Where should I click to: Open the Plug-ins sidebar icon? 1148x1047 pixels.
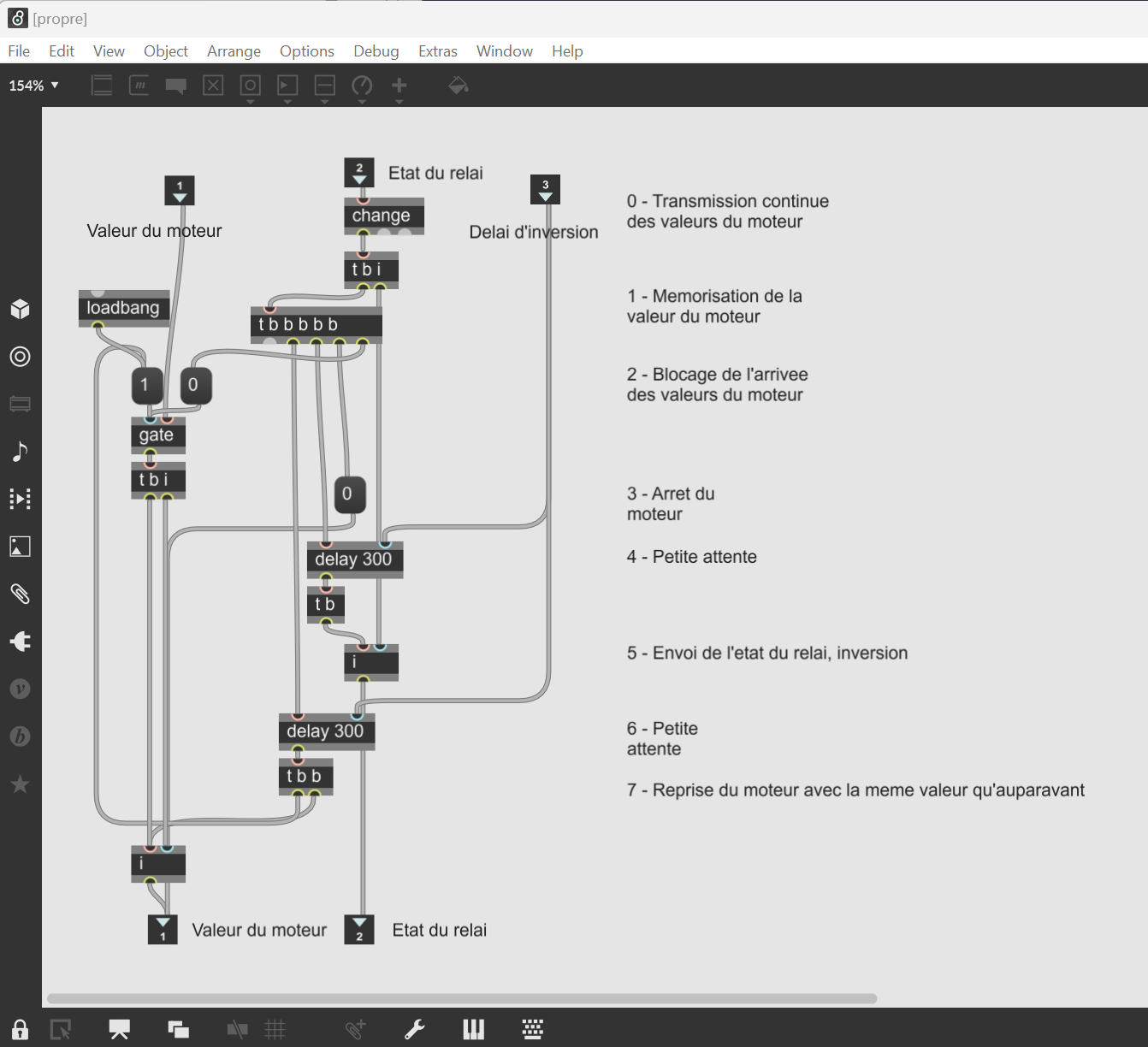click(21, 642)
